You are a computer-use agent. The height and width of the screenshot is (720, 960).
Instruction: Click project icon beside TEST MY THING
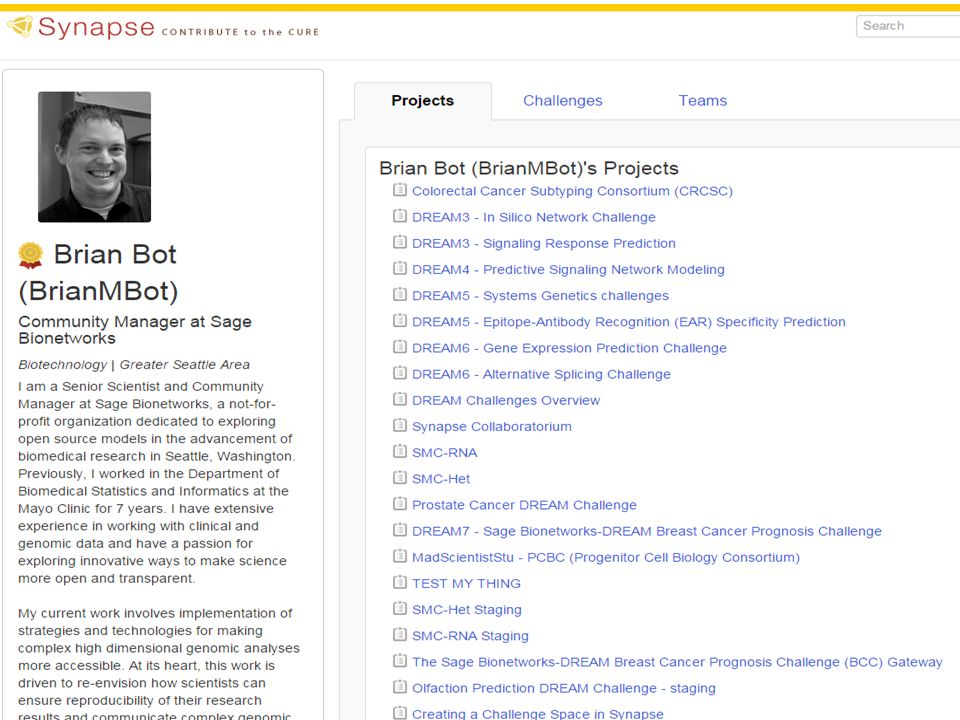[x=399, y=582]
